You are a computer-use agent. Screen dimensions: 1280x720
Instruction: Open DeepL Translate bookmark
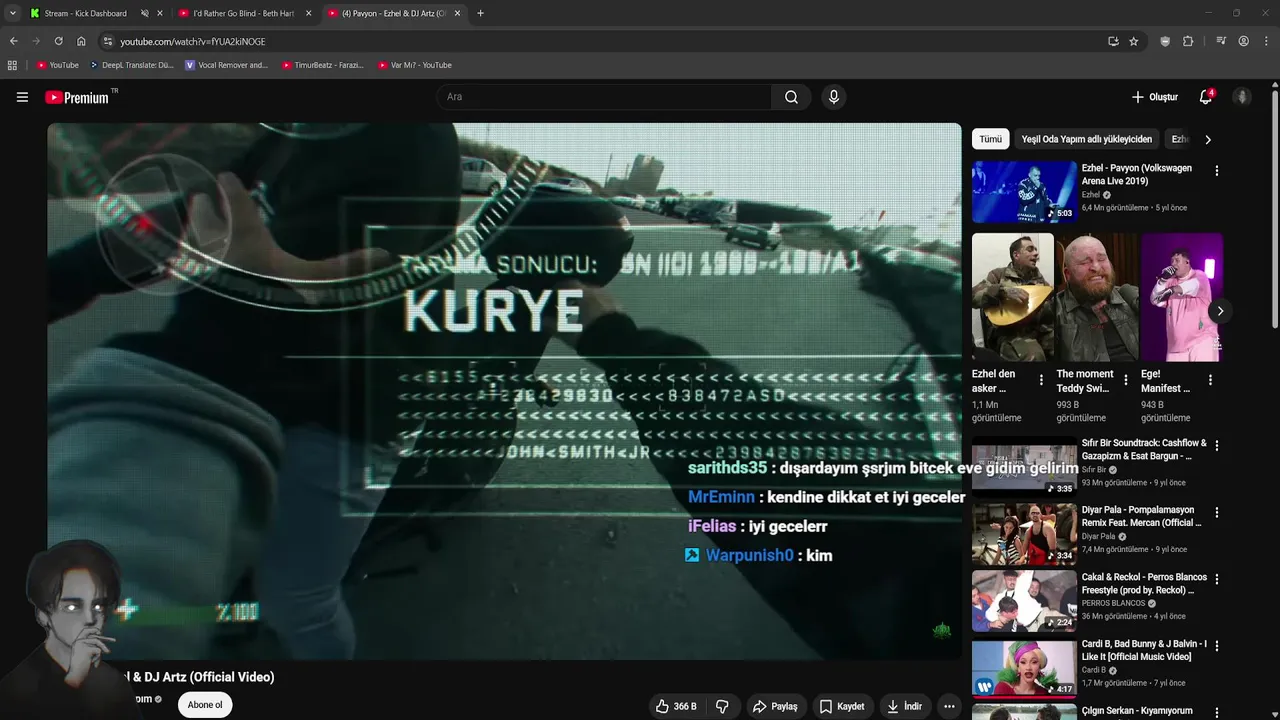coord(131,65)
